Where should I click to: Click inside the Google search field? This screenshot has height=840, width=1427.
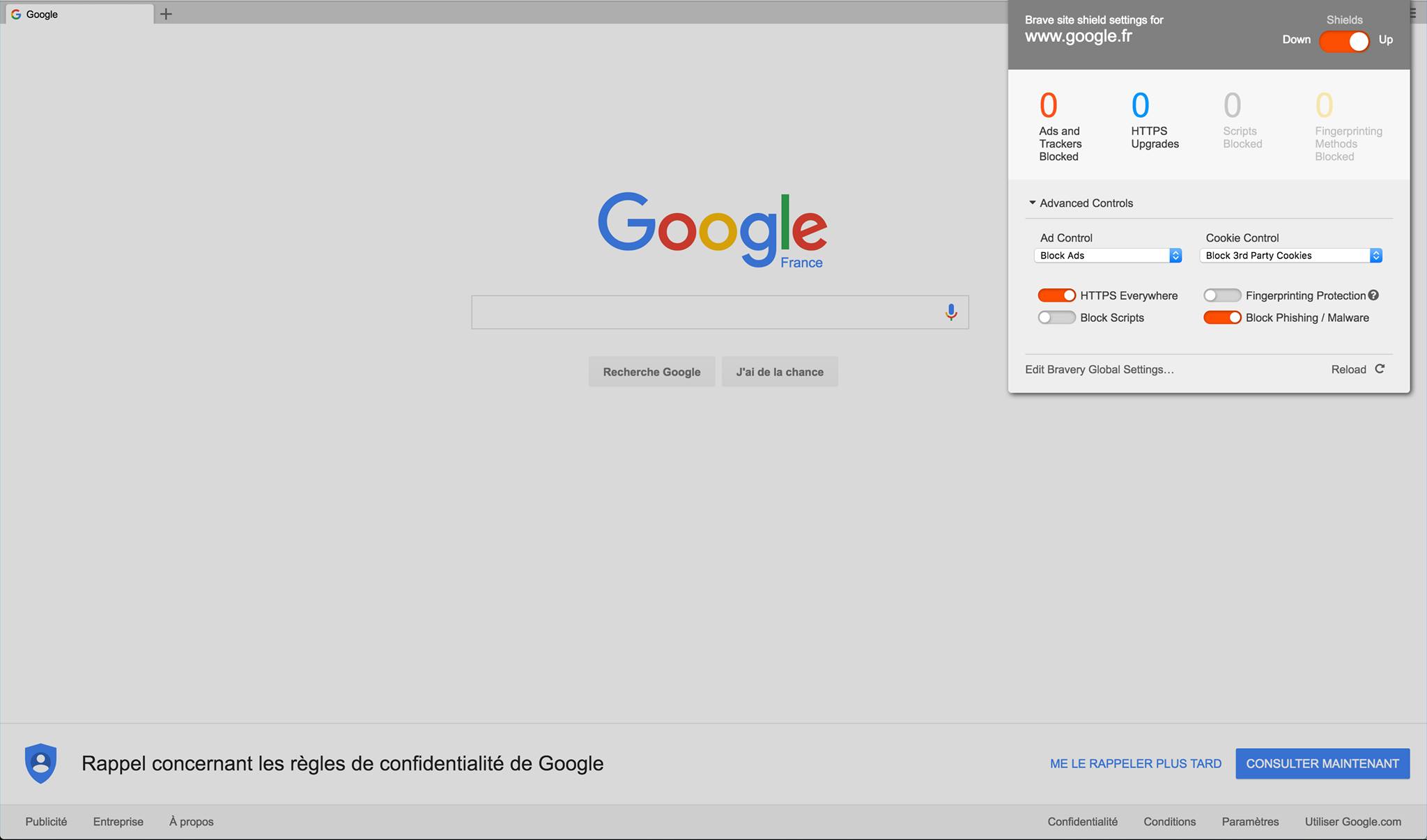[x=704, y=312]
